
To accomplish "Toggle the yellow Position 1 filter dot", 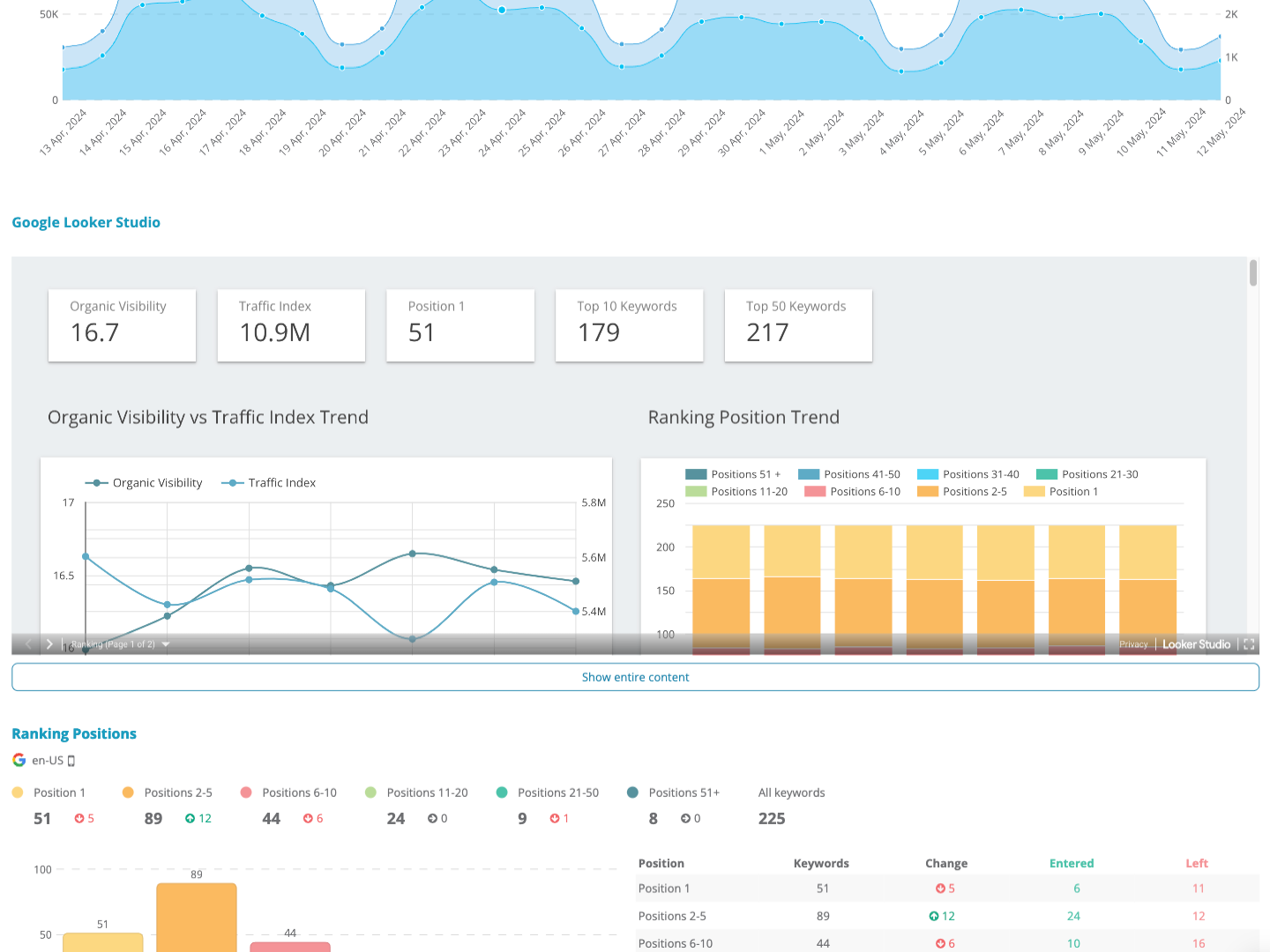I will pyautogui.click(x=18, y=792).
